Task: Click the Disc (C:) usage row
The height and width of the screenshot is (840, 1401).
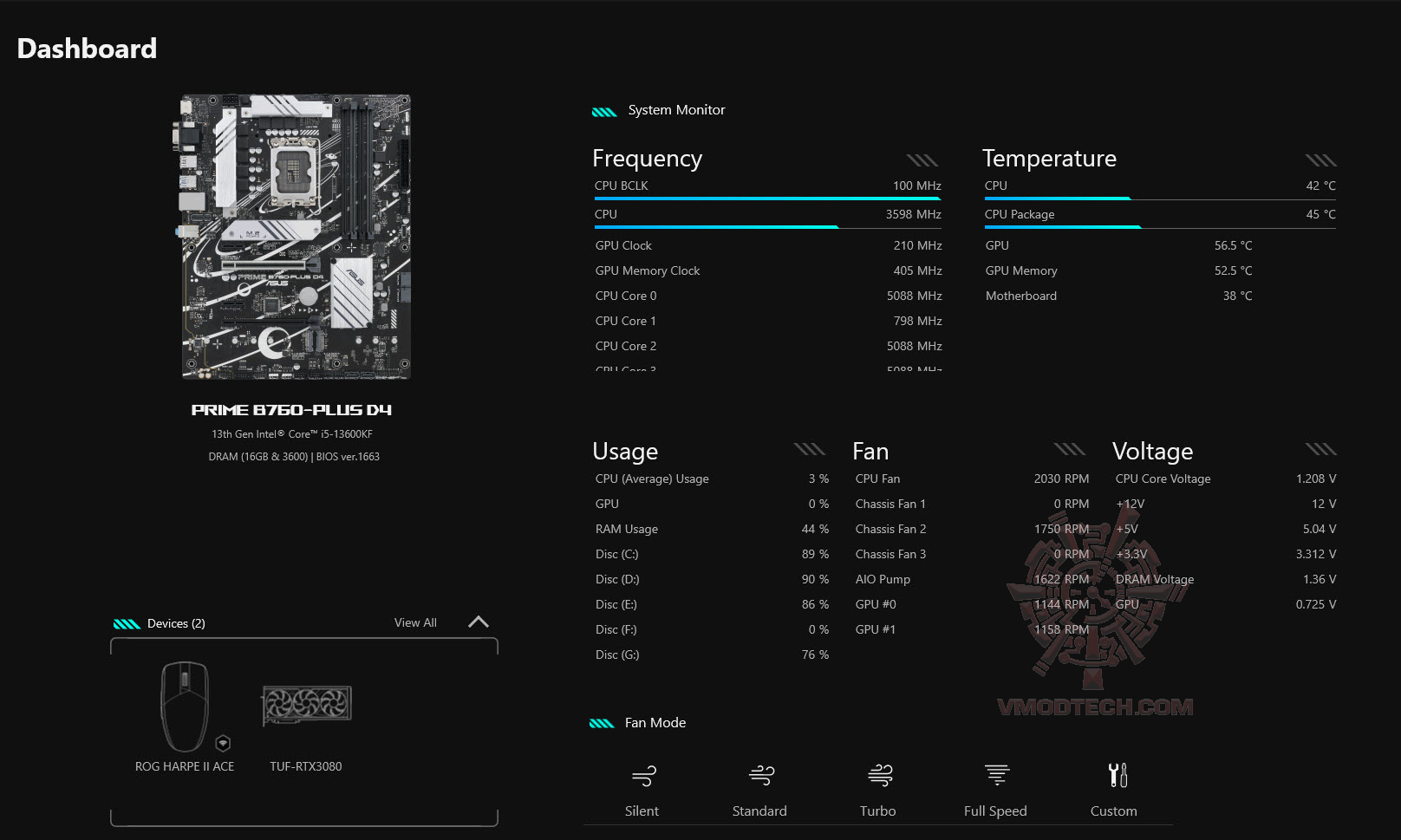Action: (x=712, y=554)
